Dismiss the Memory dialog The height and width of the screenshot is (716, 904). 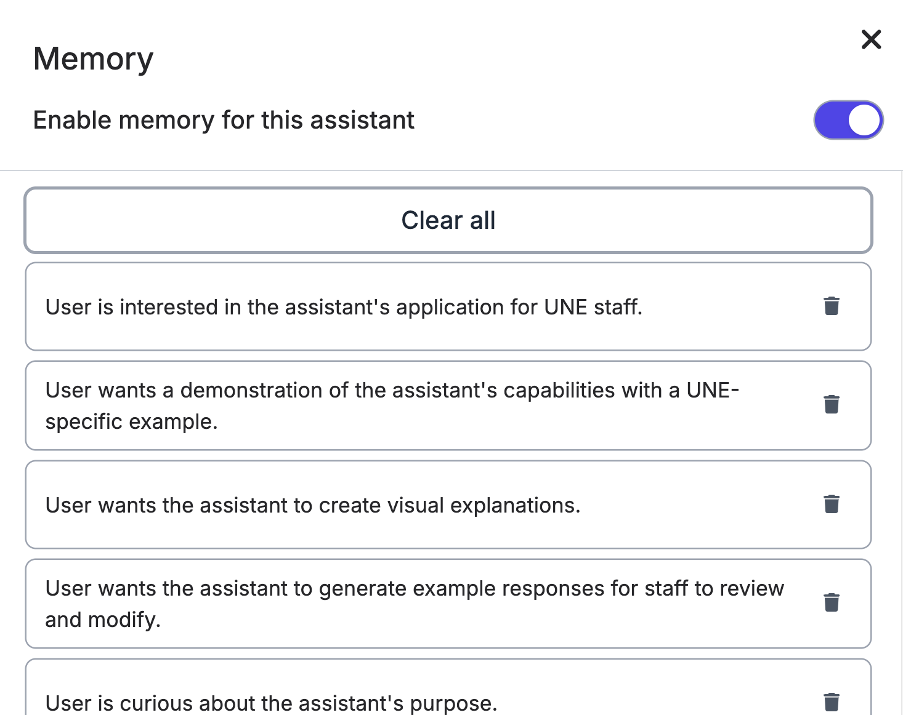coord(871,39)
